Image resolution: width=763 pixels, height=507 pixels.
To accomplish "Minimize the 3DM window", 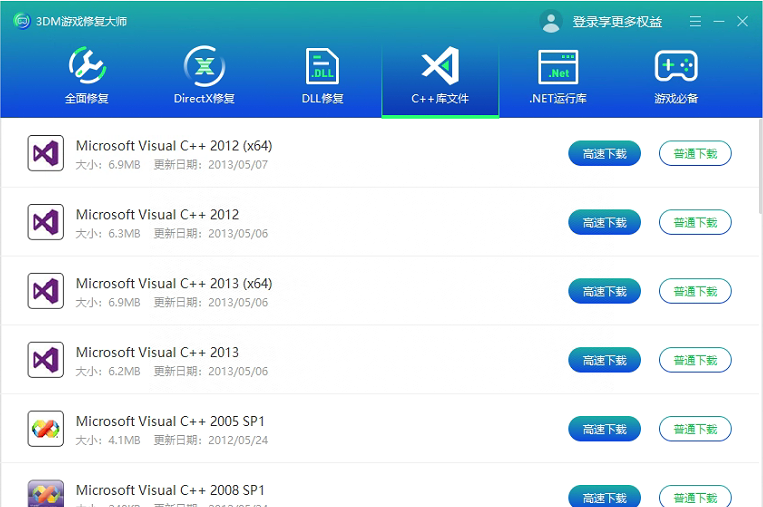I will click(x=719, y=21).
